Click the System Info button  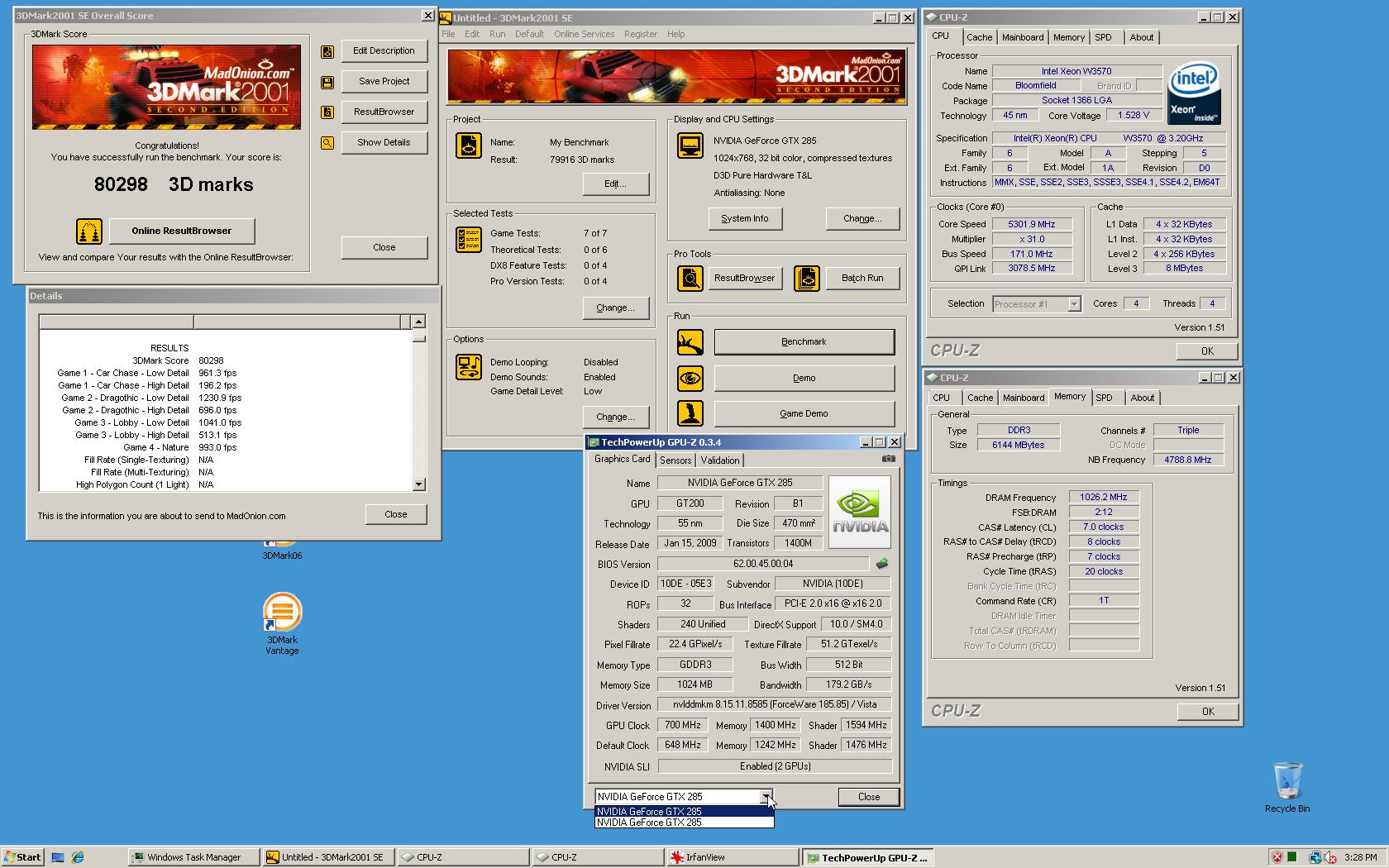(745, 218)
